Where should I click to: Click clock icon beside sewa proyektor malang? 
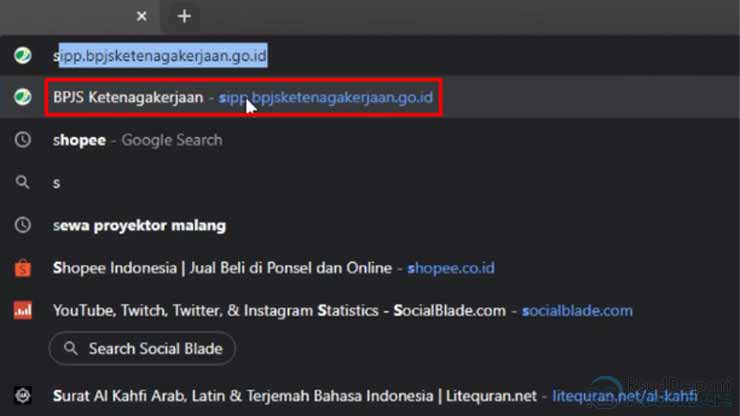click(22, 225)
